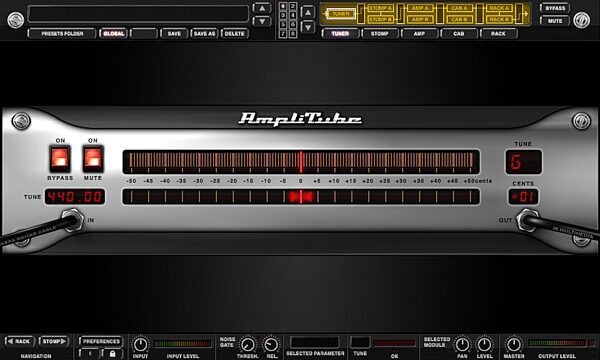
Task: Open Preferences
Action: pos(101,341)
